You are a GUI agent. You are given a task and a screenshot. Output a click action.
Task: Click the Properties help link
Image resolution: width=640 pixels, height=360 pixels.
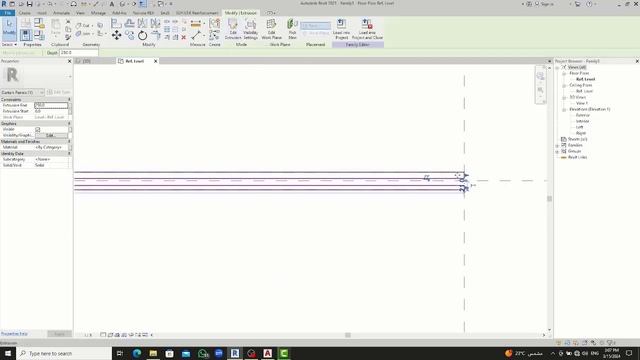tap(14, 334)
